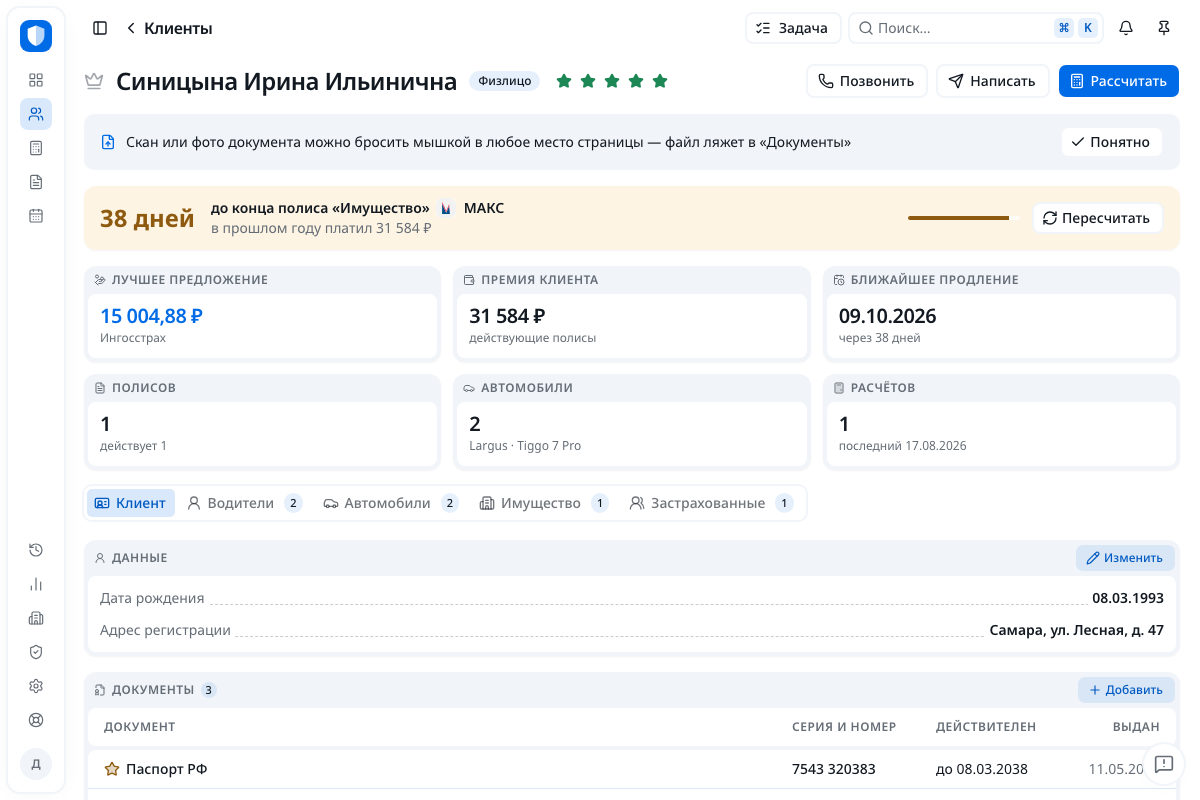Mark Паспорт РФ star icon

112,769
